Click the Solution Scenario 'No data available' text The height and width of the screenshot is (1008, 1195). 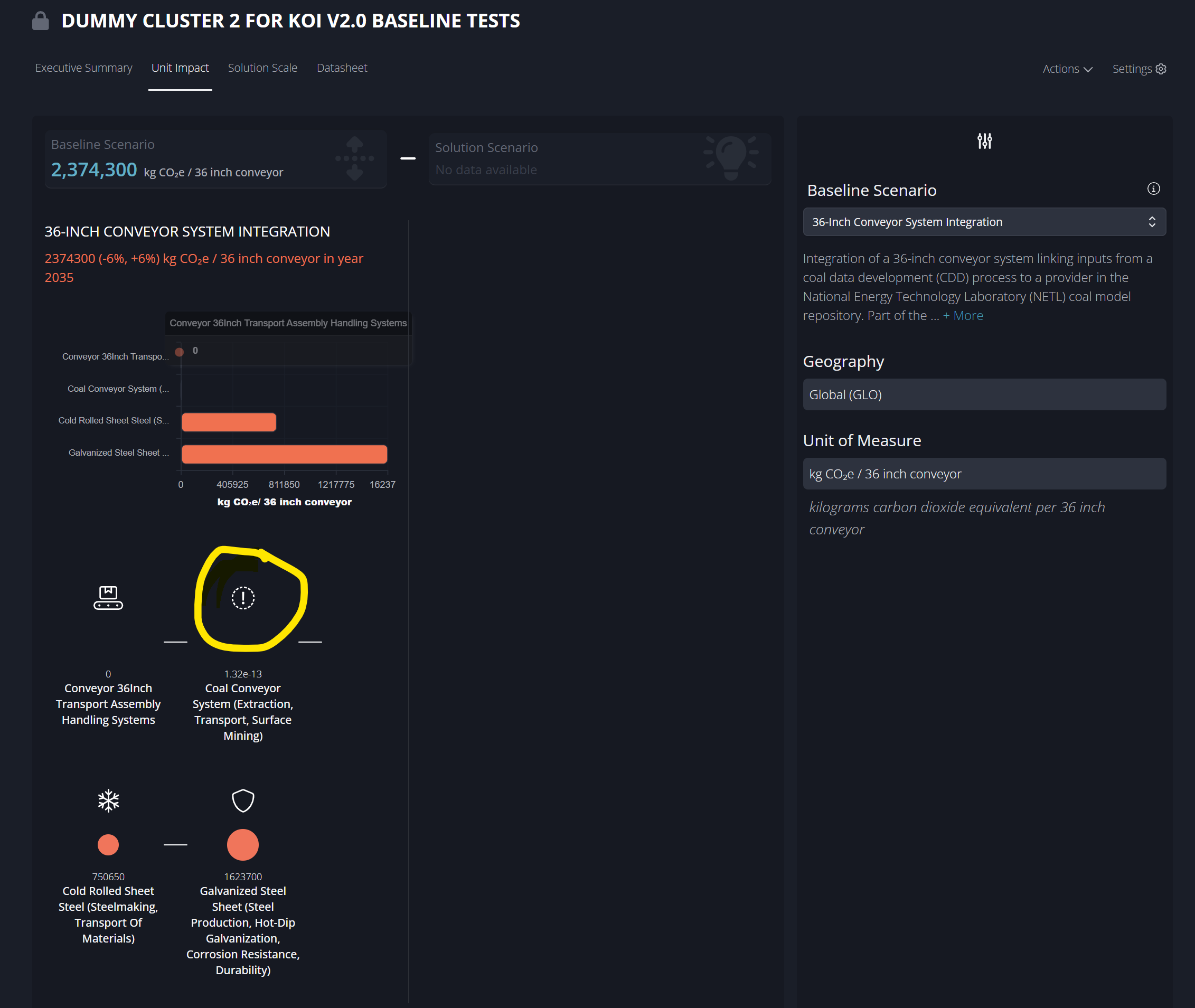pos(486,169)
